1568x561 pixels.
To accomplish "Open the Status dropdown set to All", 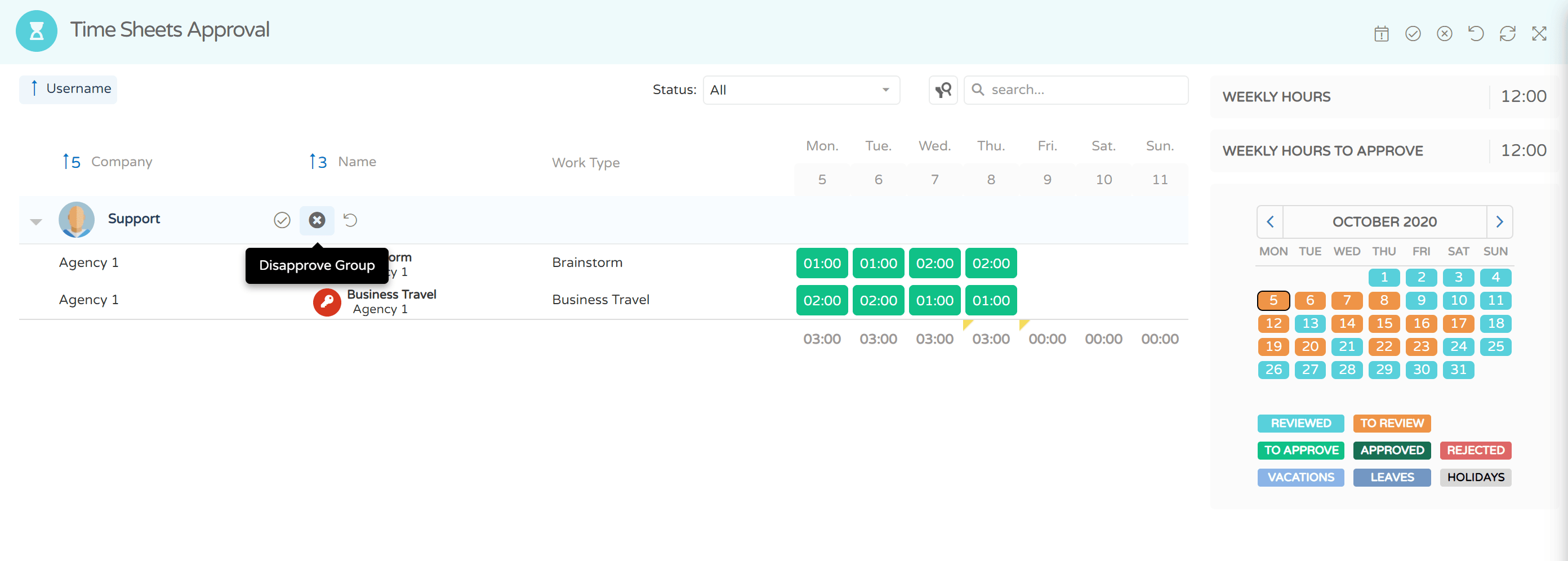I will (800, 90).
